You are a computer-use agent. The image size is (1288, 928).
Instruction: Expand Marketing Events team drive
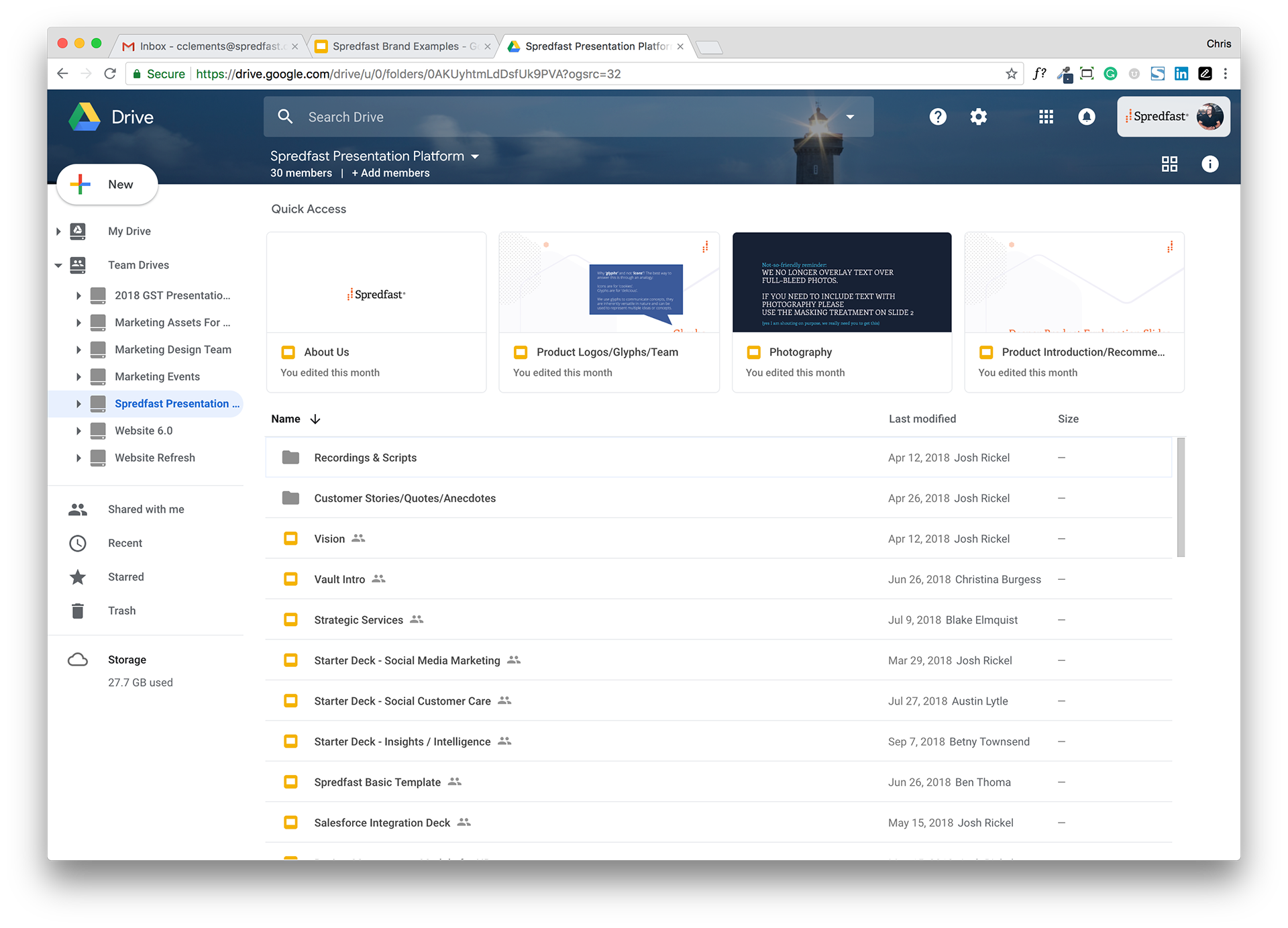(x=78, y=377)
